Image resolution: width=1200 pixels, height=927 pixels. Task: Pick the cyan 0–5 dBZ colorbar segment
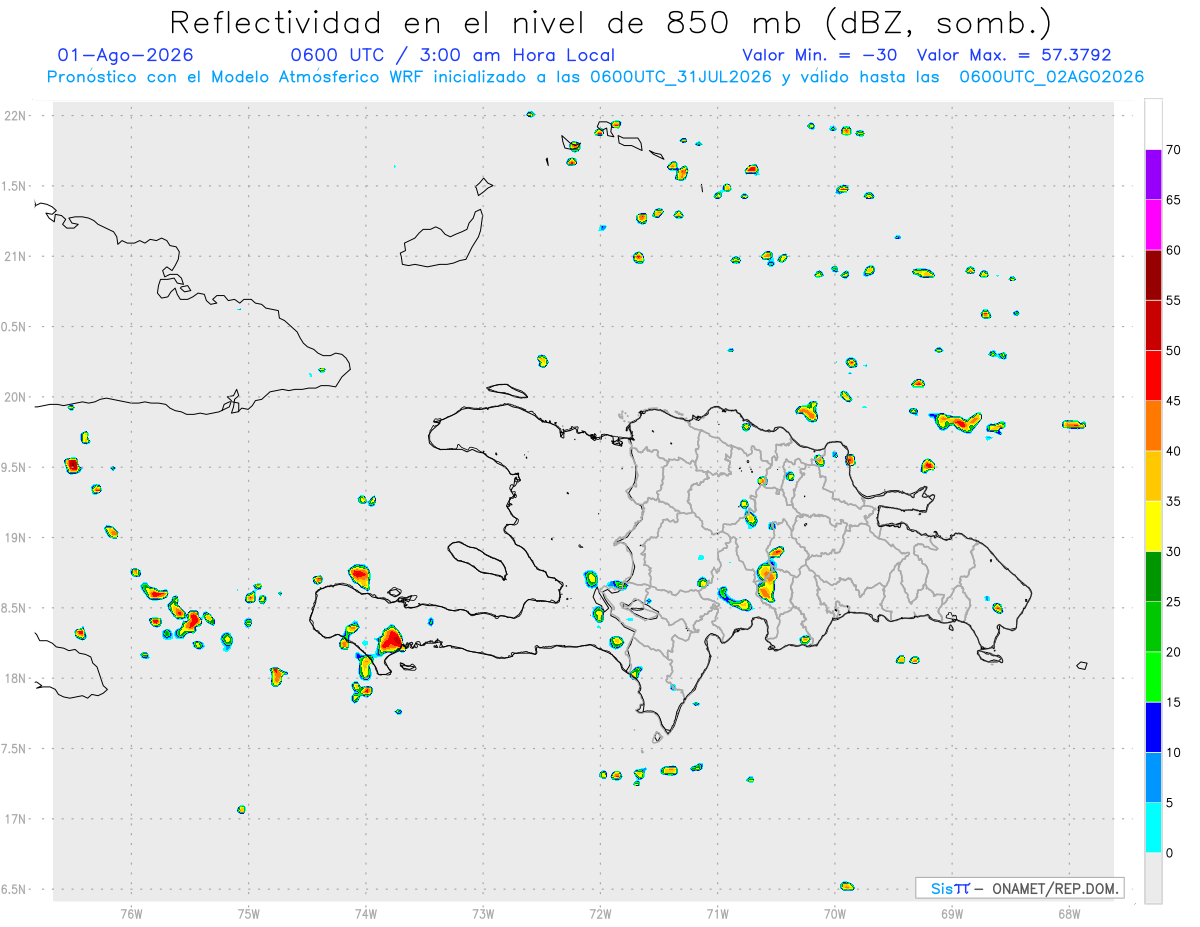tap(1153, 828)
